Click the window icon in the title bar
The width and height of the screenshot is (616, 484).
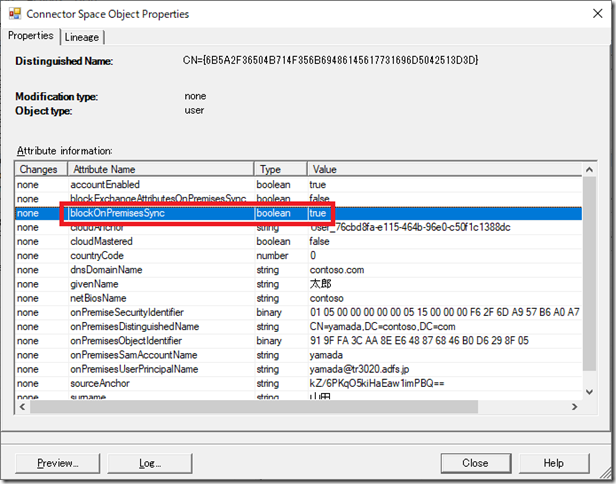tap(14, 14)
